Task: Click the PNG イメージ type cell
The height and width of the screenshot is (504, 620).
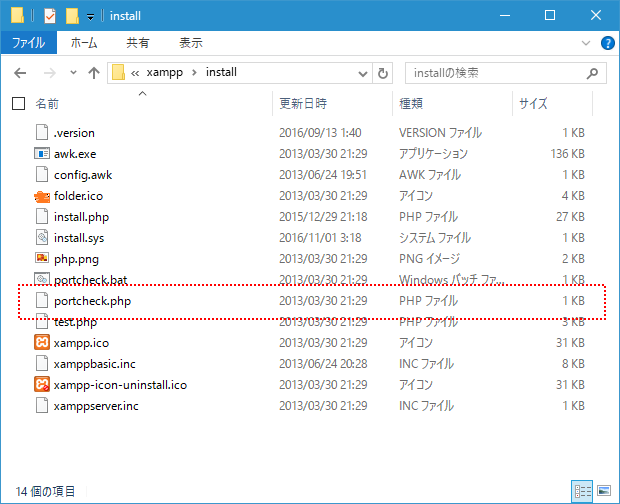Action: pyautogui.click(x=429, y=259)
